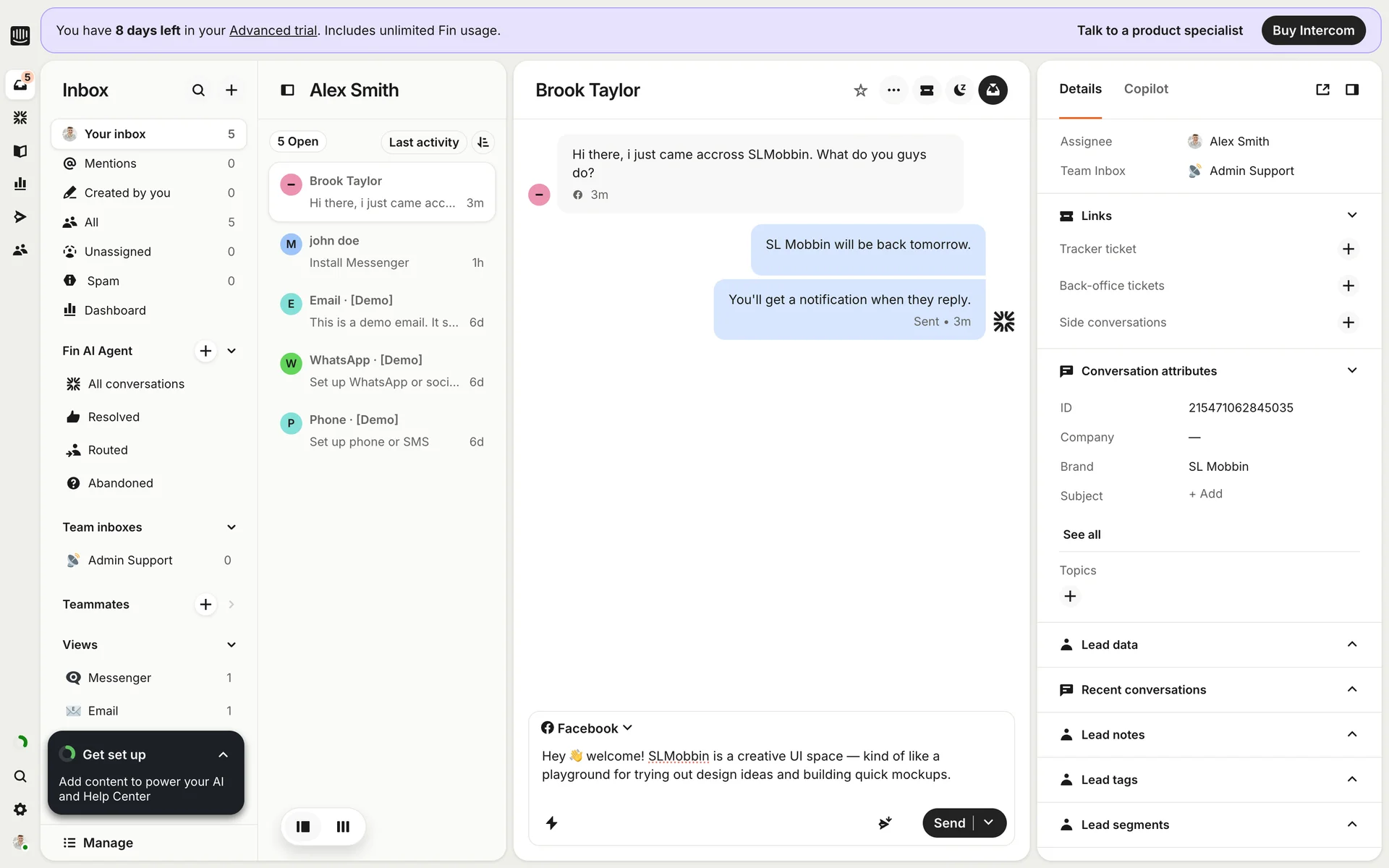Open the john doe conversation
Viewport: 1389px width, 868px height.
click(381, 252)
